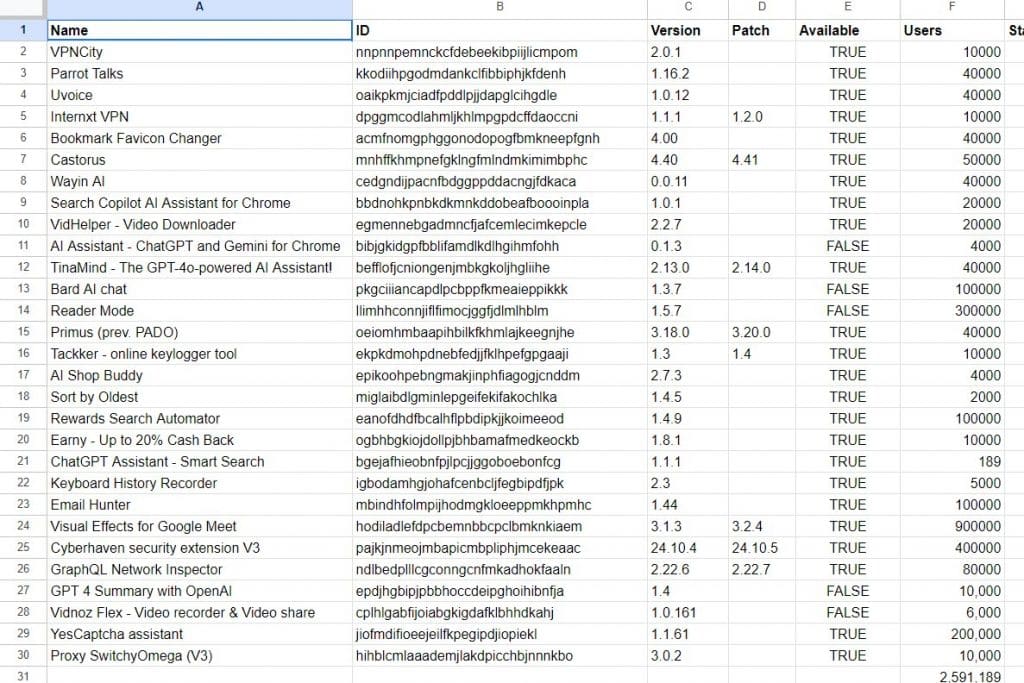Viewport: 1024px width, 683px height.
Task: Select column C header
Action: (688, 7)
